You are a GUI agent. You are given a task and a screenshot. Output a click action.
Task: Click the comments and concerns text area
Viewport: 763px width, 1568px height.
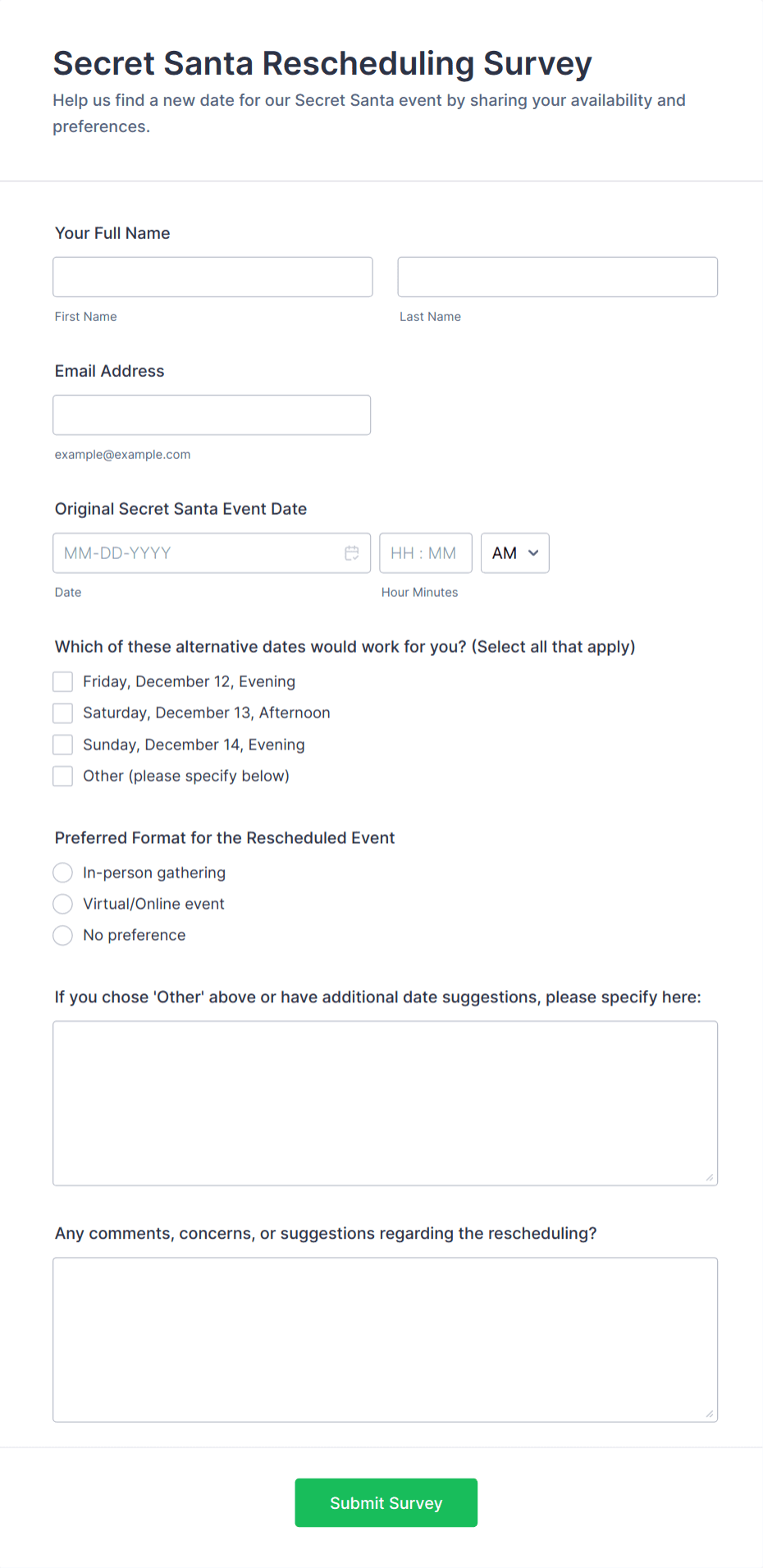click(x=386, y=1338)
